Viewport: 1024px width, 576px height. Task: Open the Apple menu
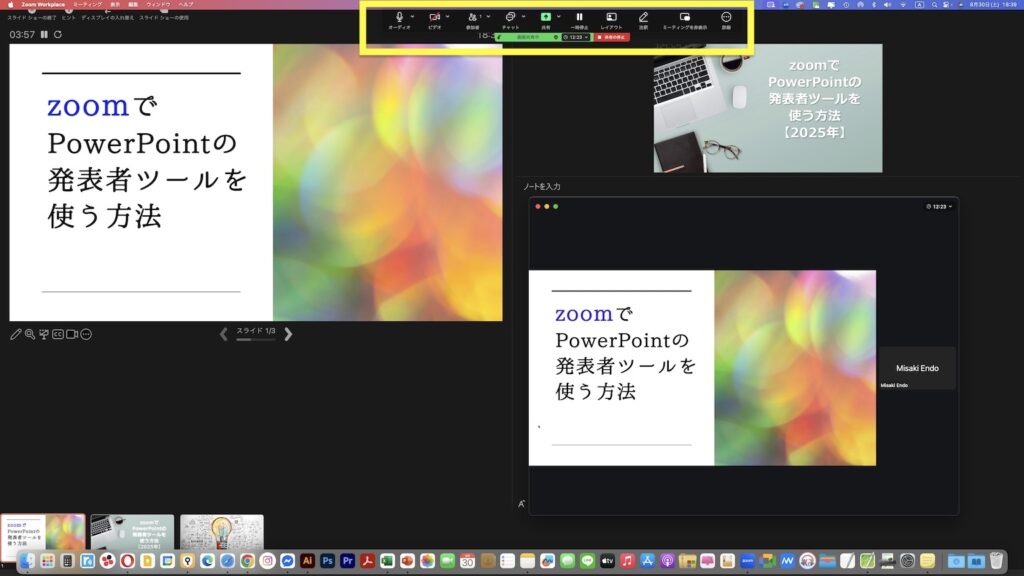pyautogui.click(x=10, y=5)
